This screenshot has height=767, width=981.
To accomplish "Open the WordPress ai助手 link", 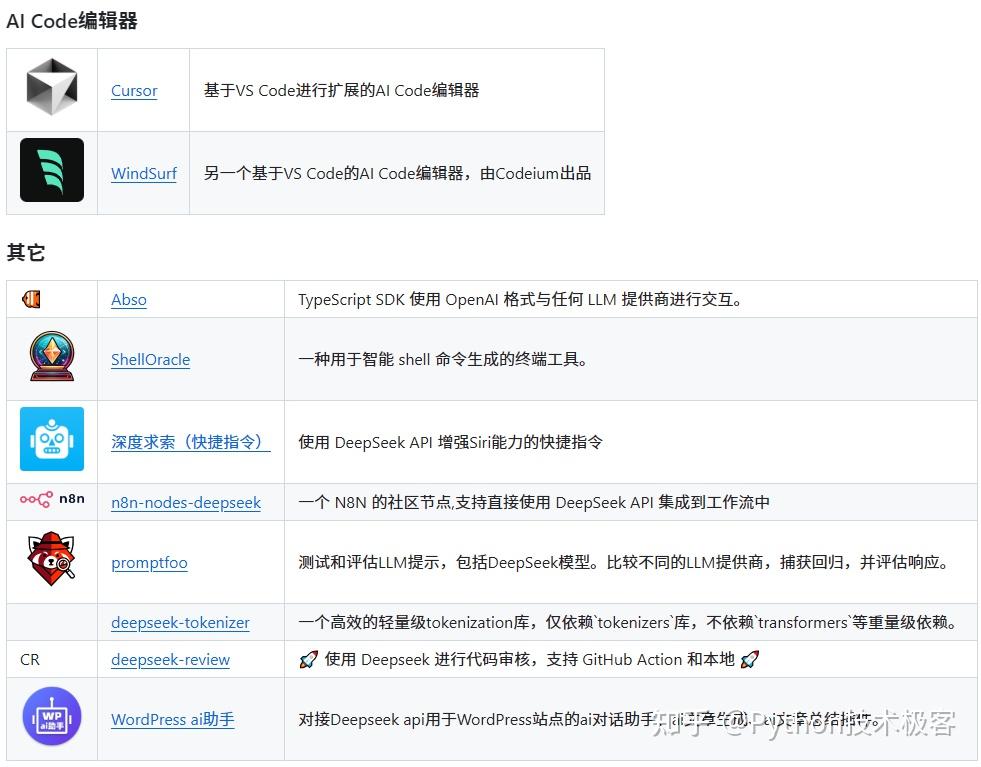I will point(172,719).
